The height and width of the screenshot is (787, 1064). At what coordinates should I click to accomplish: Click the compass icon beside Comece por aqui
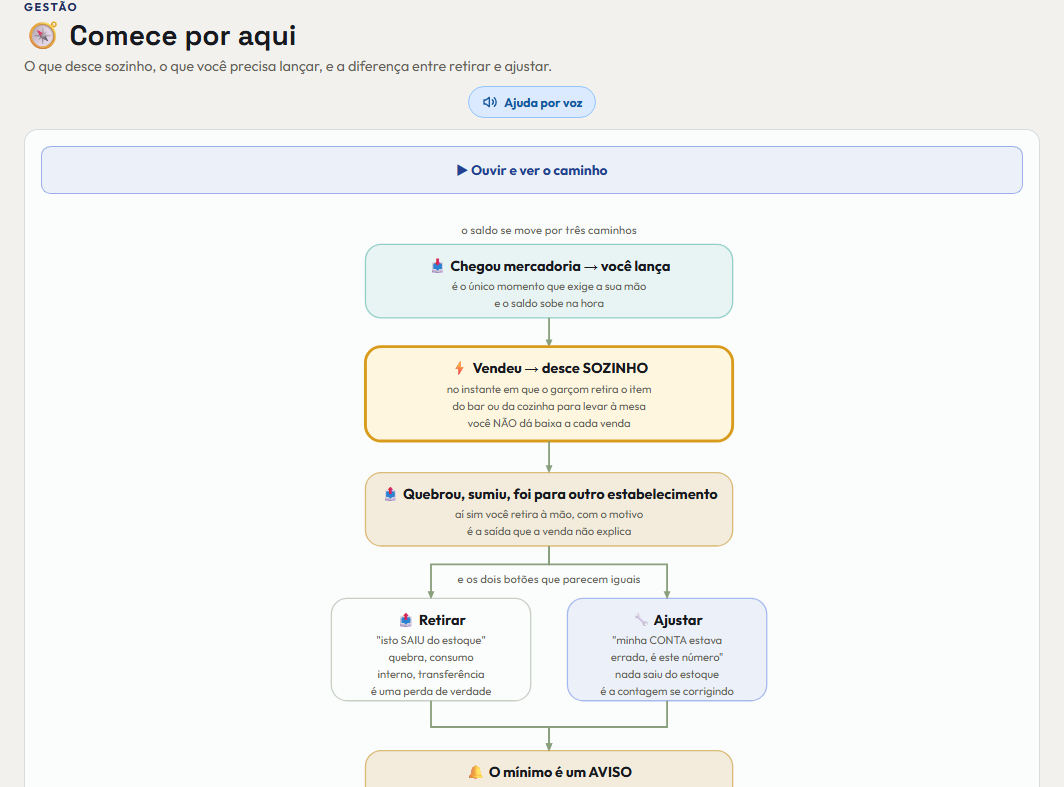point(43,35)
